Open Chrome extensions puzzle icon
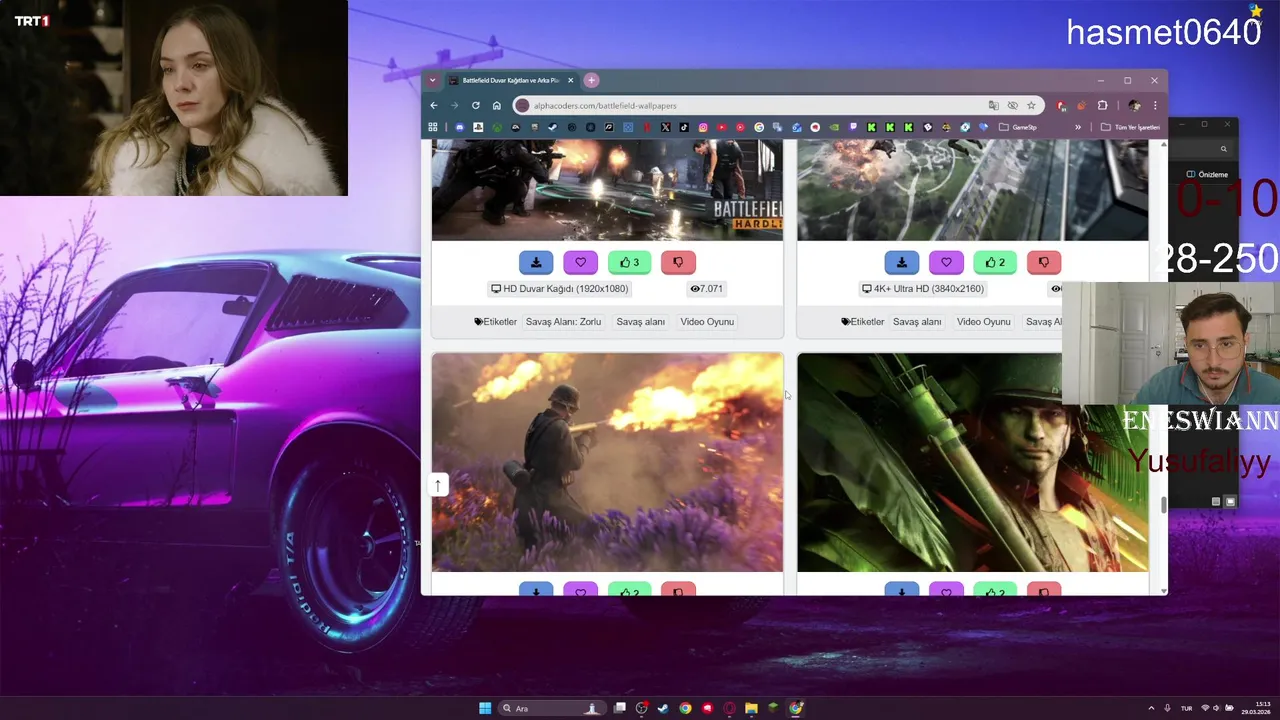This screenshot has height=720, width=1280. click(1102, 105)
